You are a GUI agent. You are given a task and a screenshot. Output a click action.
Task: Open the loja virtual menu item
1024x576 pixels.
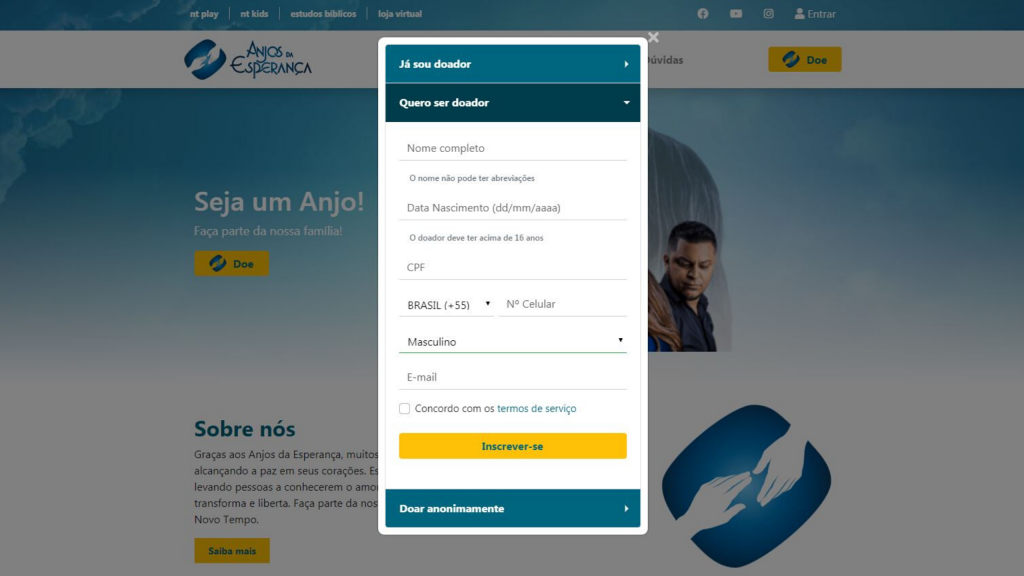(x=400, y=14)
